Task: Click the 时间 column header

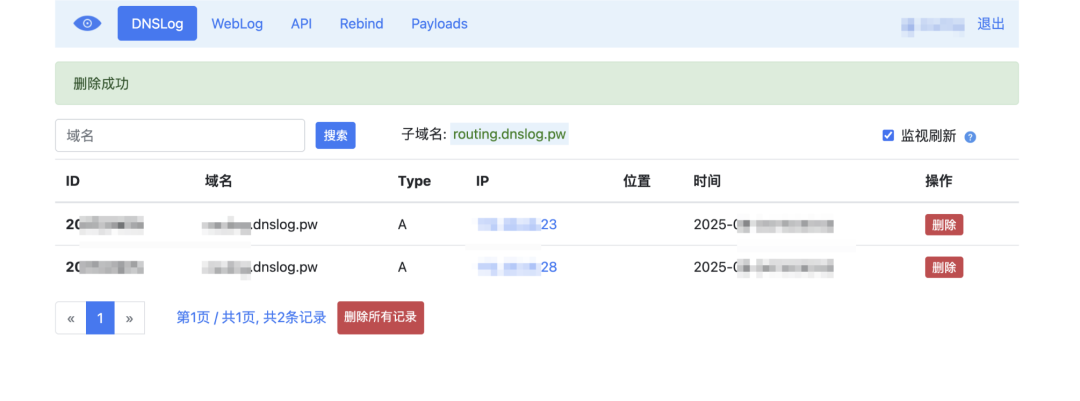Action: [707, 181]
